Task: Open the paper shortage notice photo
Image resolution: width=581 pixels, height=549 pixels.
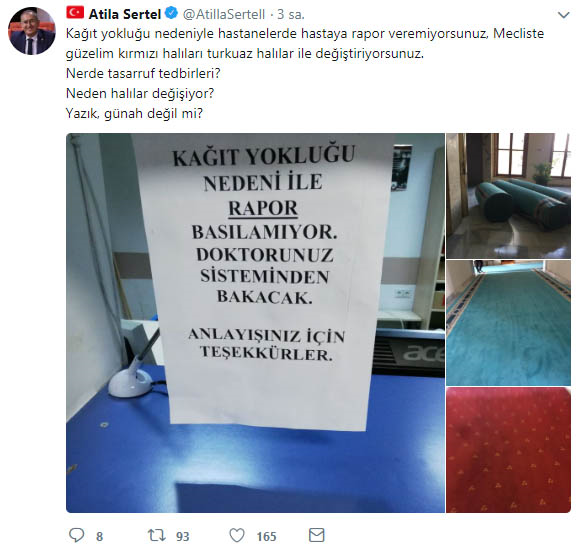Action: click(x=255, y=323)
